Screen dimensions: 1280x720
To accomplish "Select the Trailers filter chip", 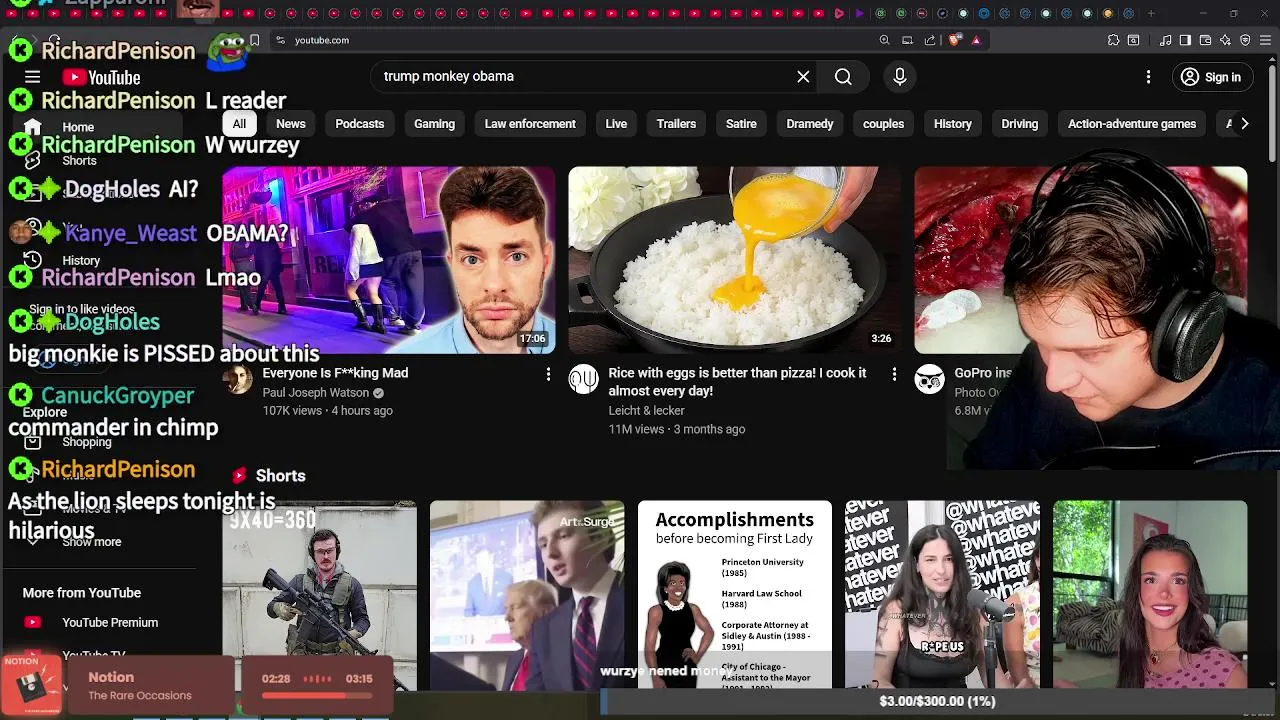I will click(676, 124).
